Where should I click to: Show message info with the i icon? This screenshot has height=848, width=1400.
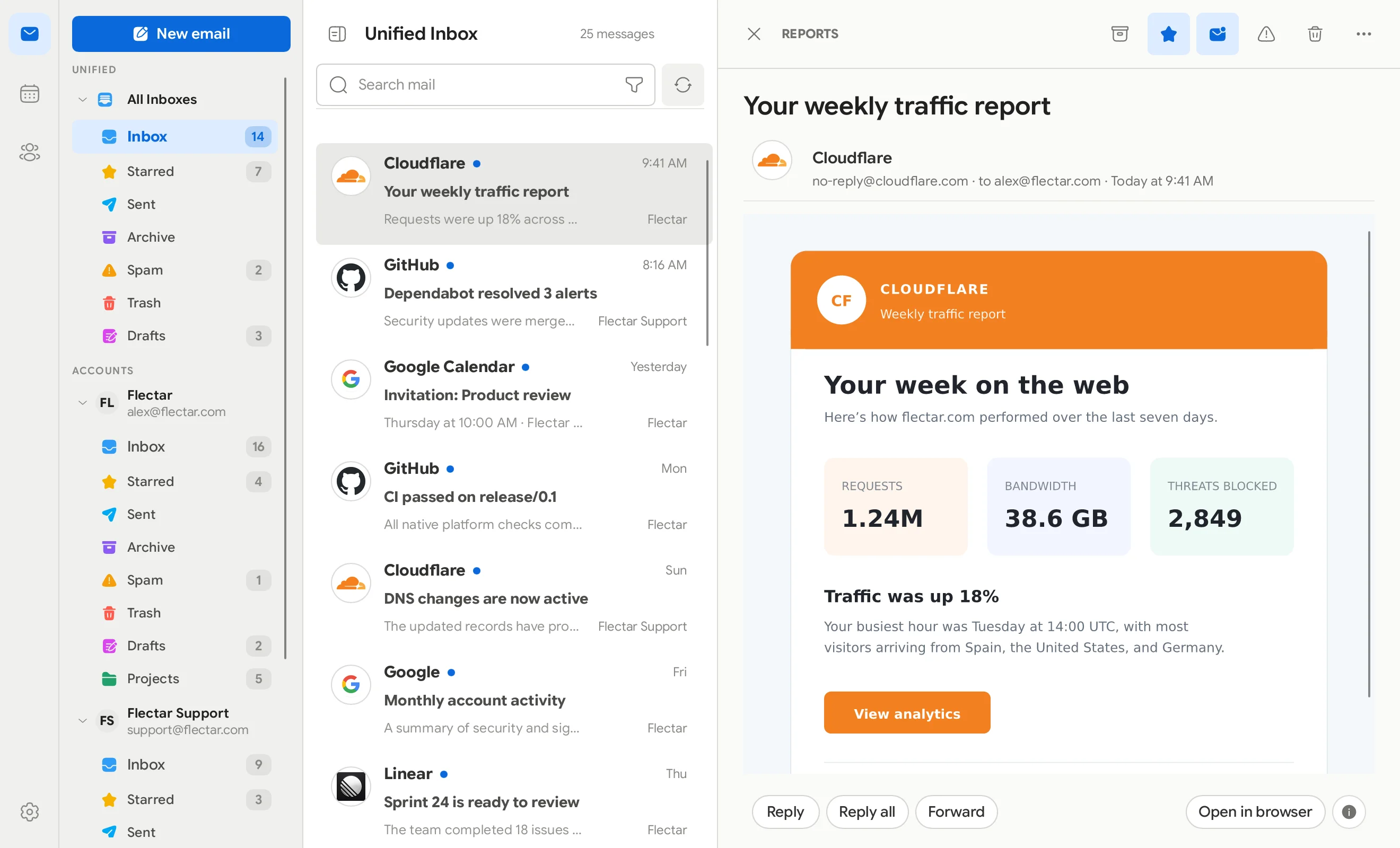(1349, 811)
